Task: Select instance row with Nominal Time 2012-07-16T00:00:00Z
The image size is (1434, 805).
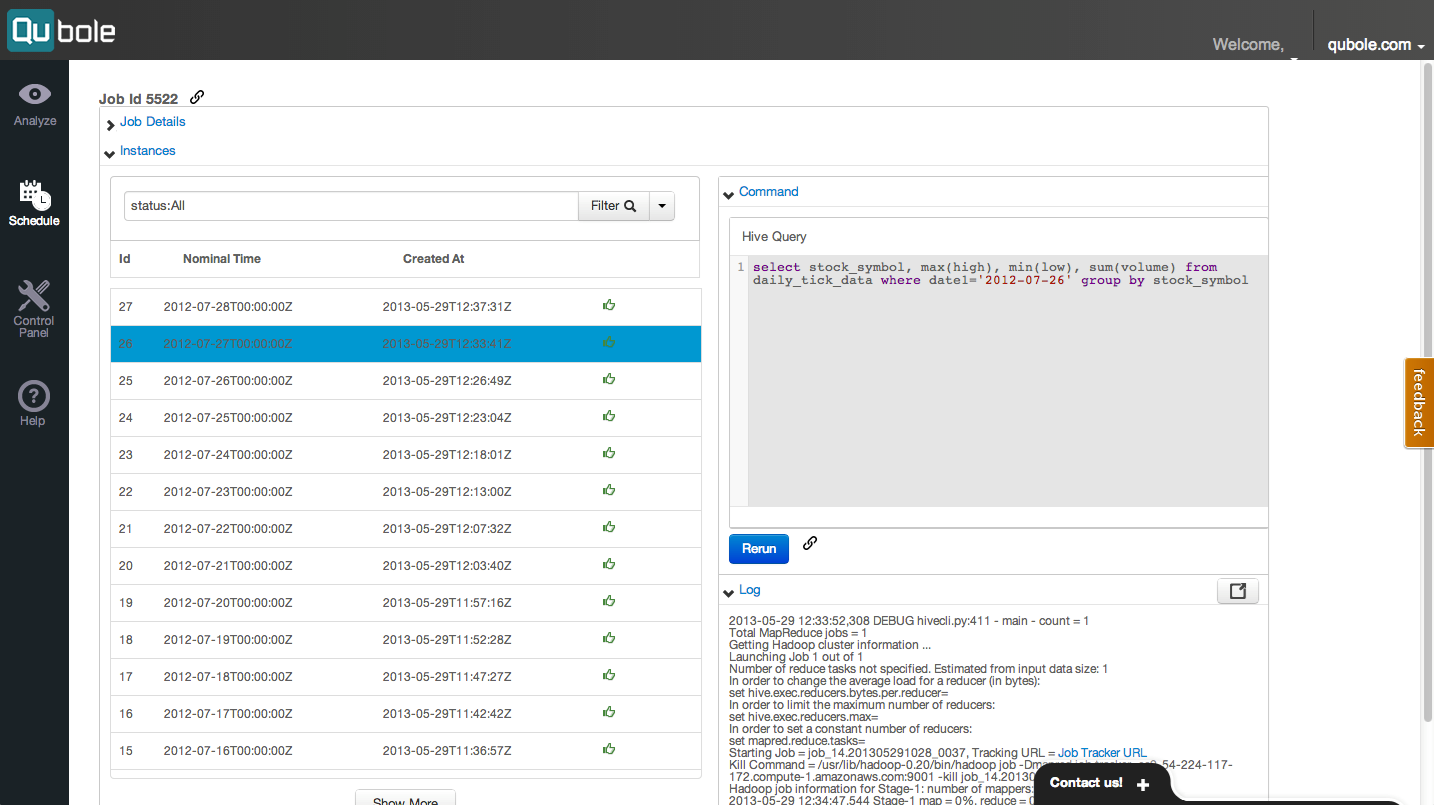Action: 405,750
